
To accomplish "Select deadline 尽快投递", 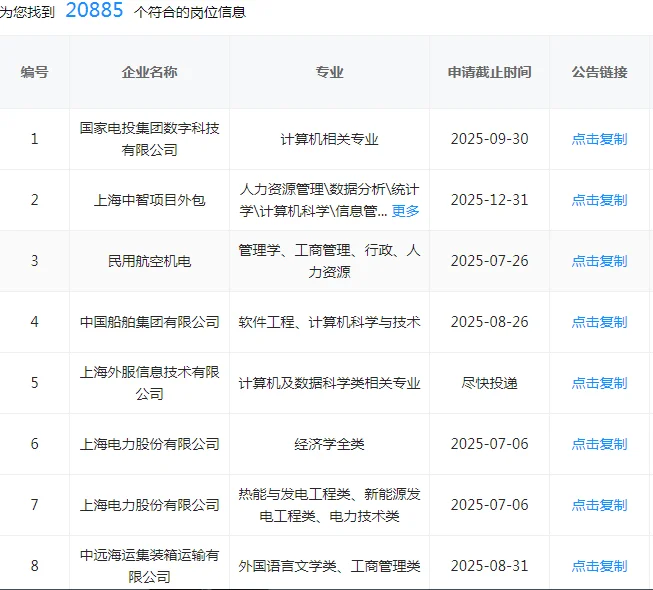I will point(489,383).
